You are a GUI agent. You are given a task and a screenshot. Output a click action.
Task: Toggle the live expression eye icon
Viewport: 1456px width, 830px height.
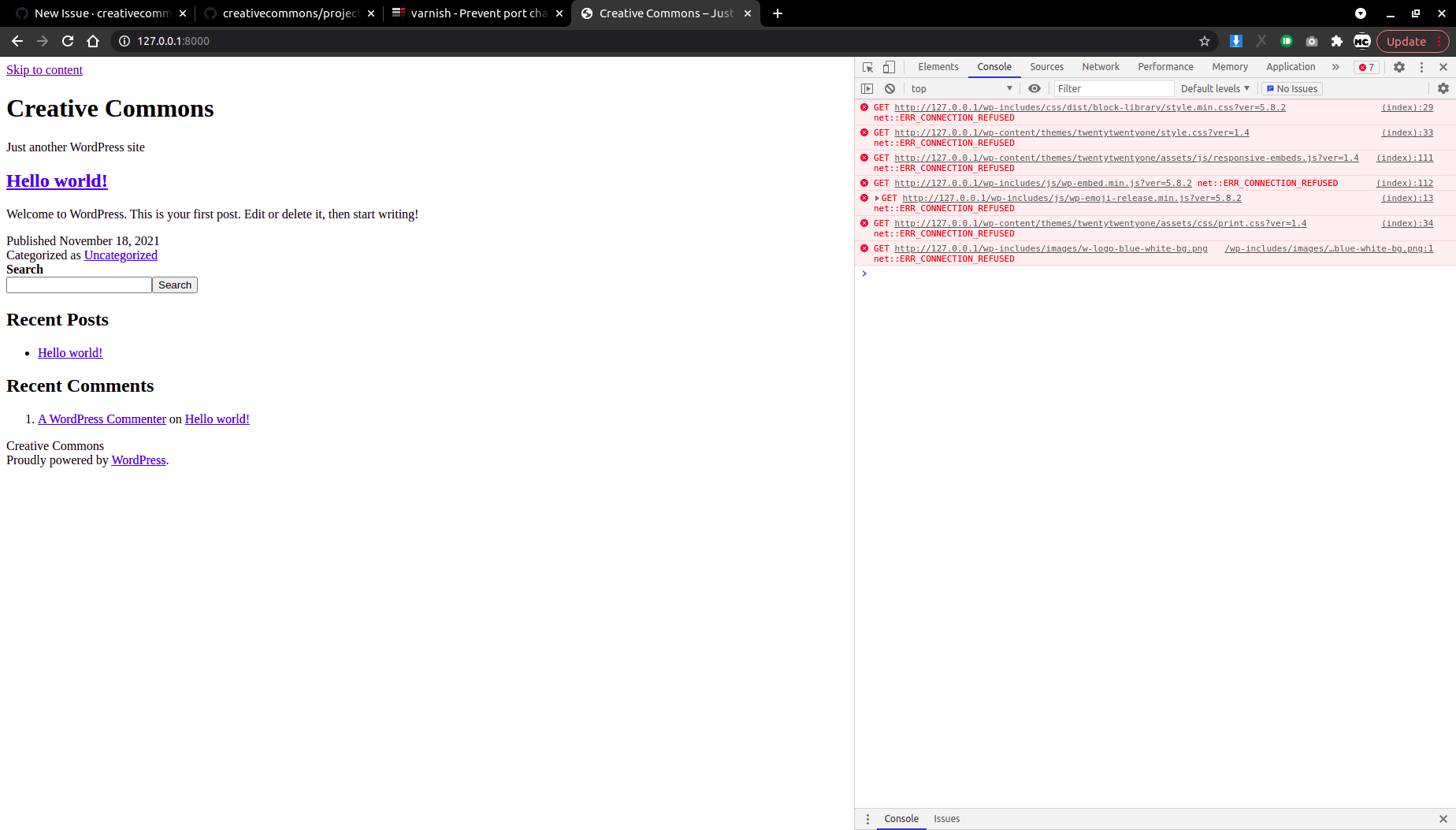(1034, 89)
